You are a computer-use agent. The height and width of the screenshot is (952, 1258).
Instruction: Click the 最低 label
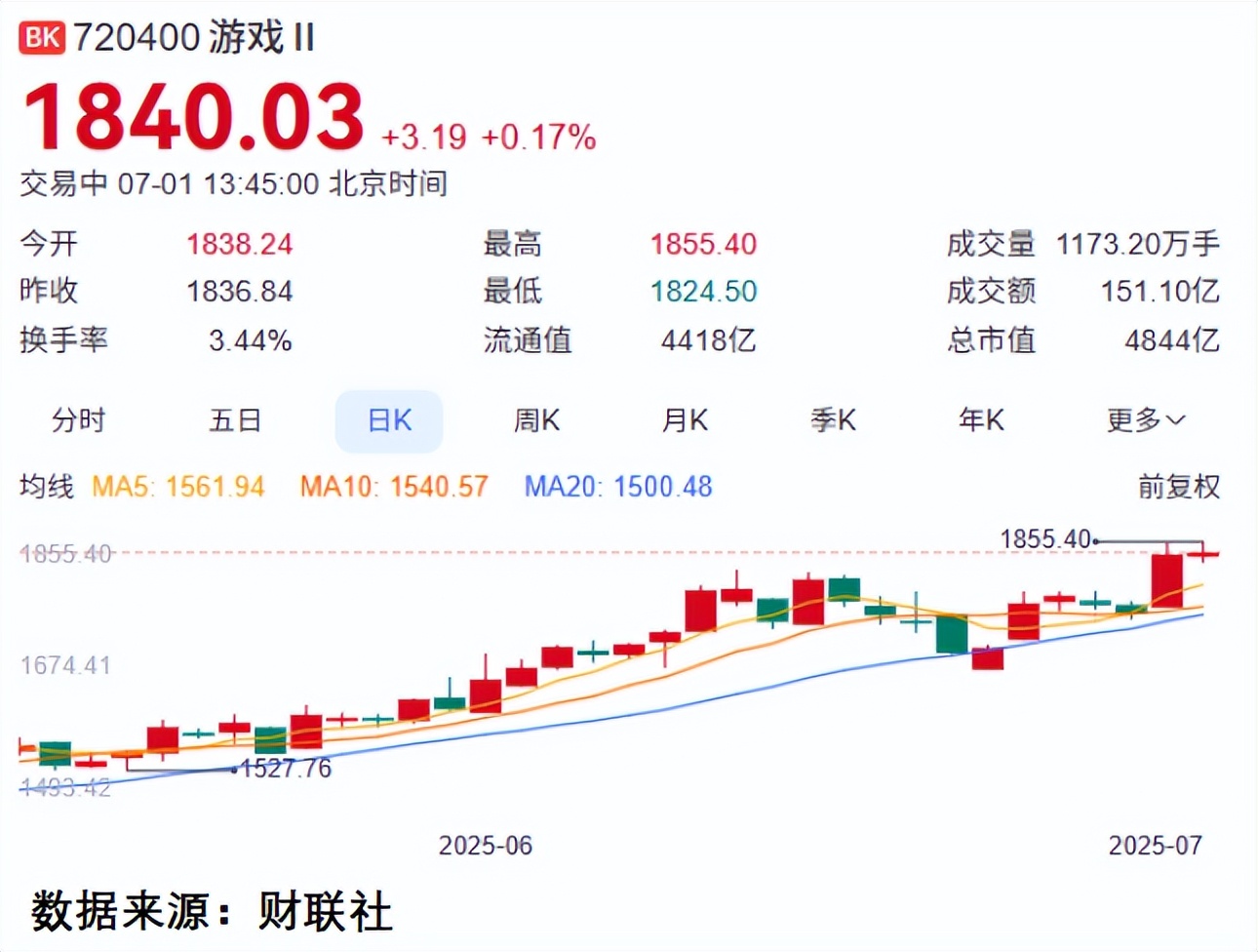[513, 291]
